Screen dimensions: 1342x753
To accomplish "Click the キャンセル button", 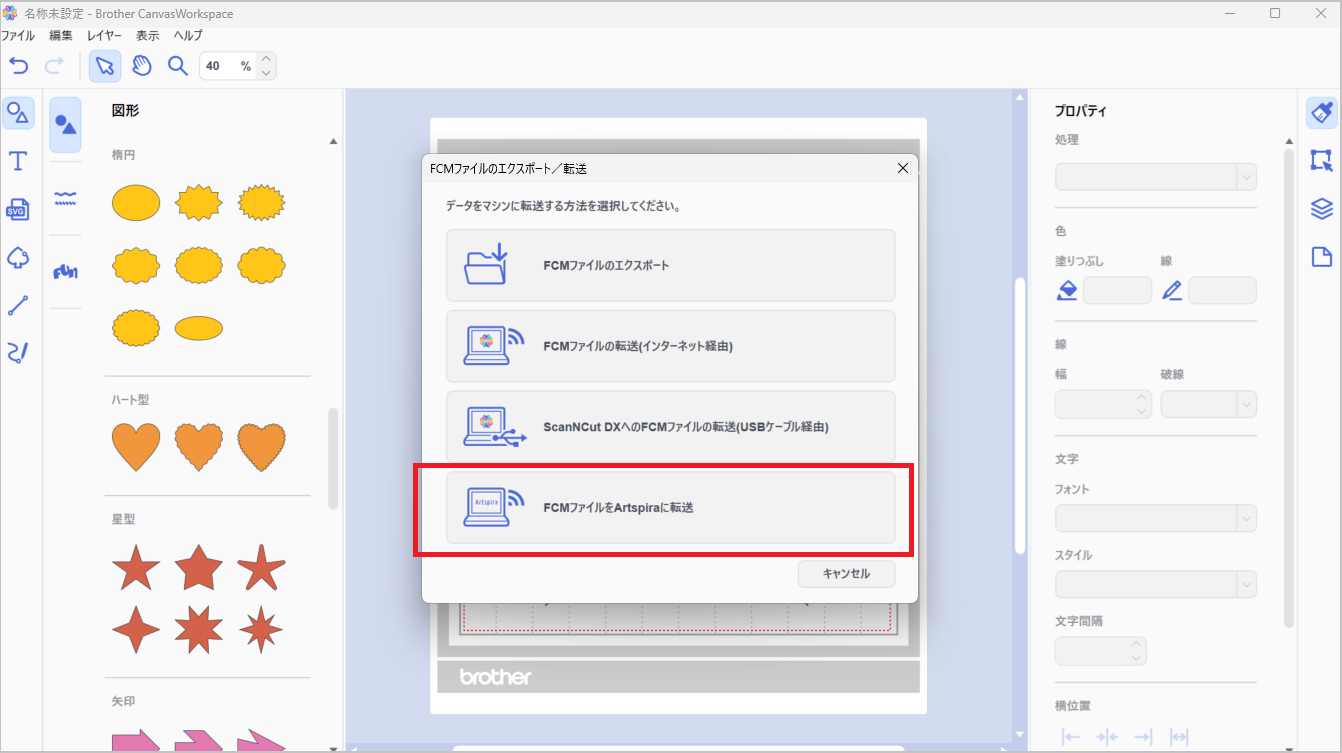I will click(x=846, y=574).
